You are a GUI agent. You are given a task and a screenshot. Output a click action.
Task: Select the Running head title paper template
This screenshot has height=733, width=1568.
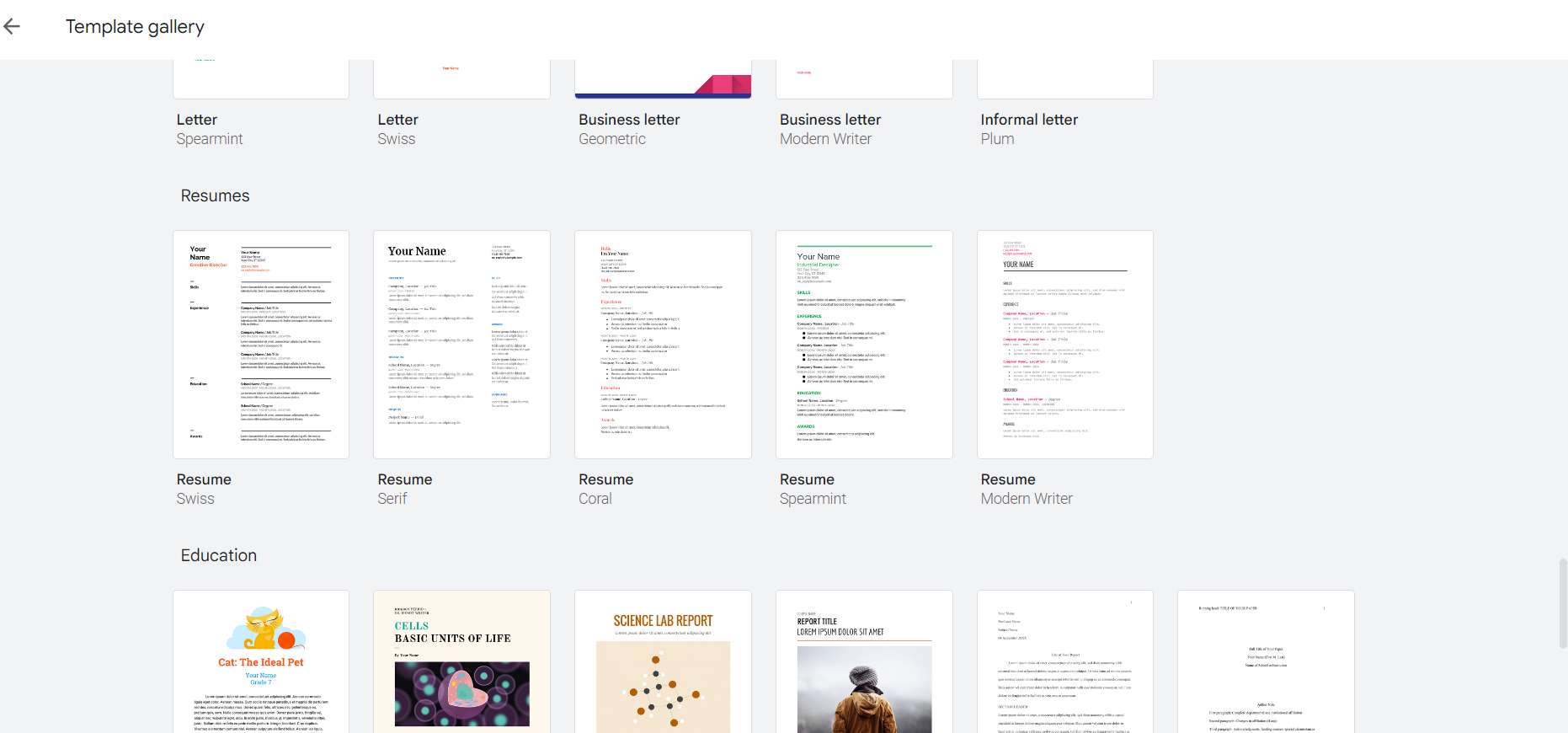1266,661
